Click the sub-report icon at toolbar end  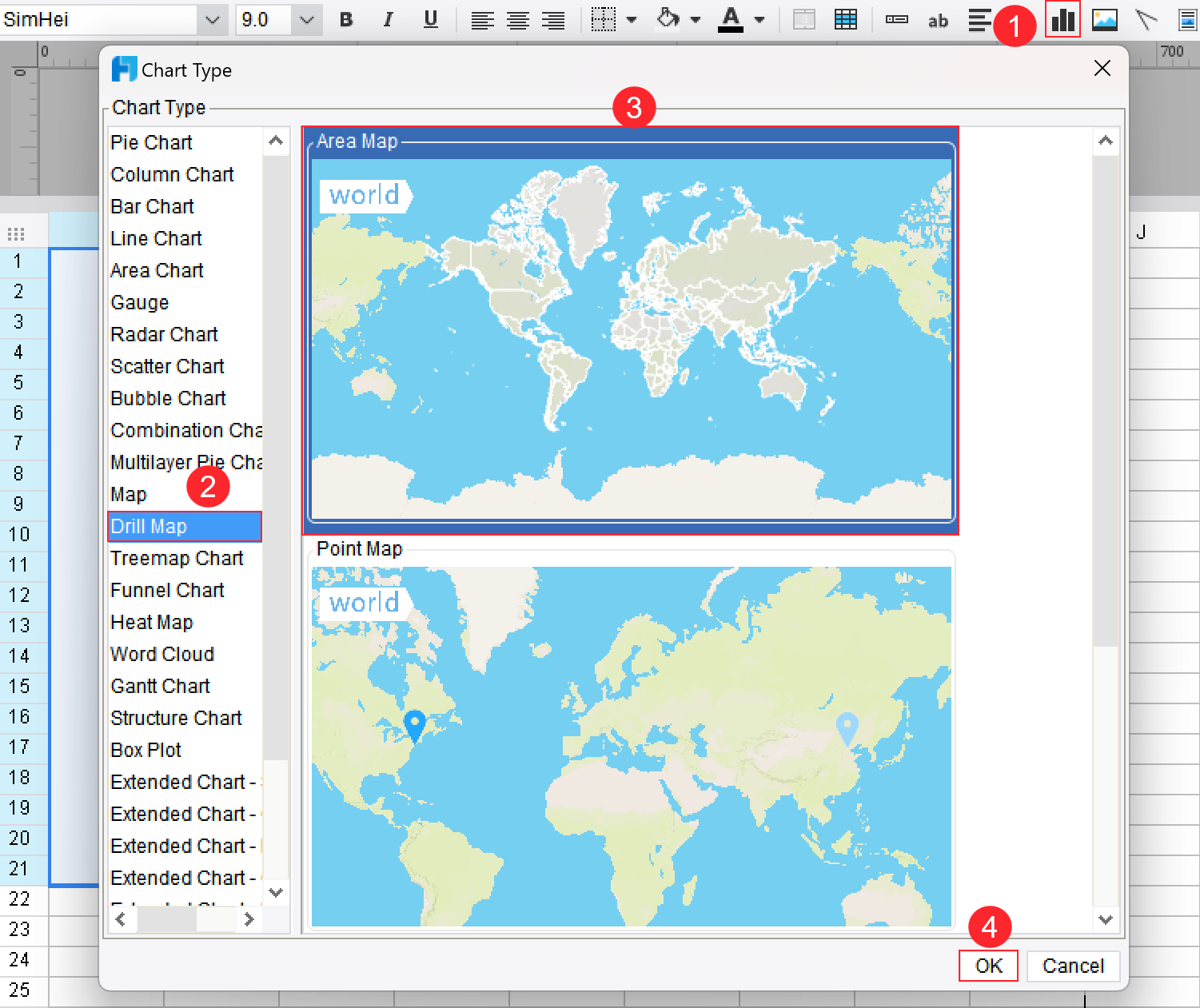tap(1188, 20)
